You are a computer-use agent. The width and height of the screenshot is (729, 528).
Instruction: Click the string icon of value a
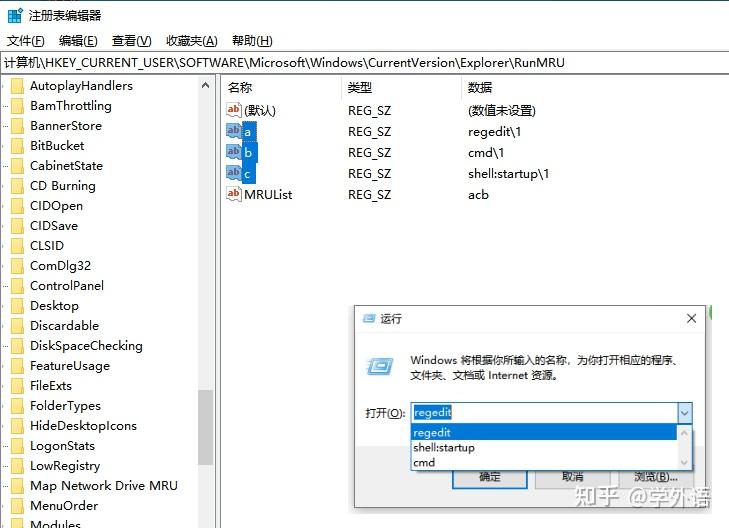click(x=233, y=131)
